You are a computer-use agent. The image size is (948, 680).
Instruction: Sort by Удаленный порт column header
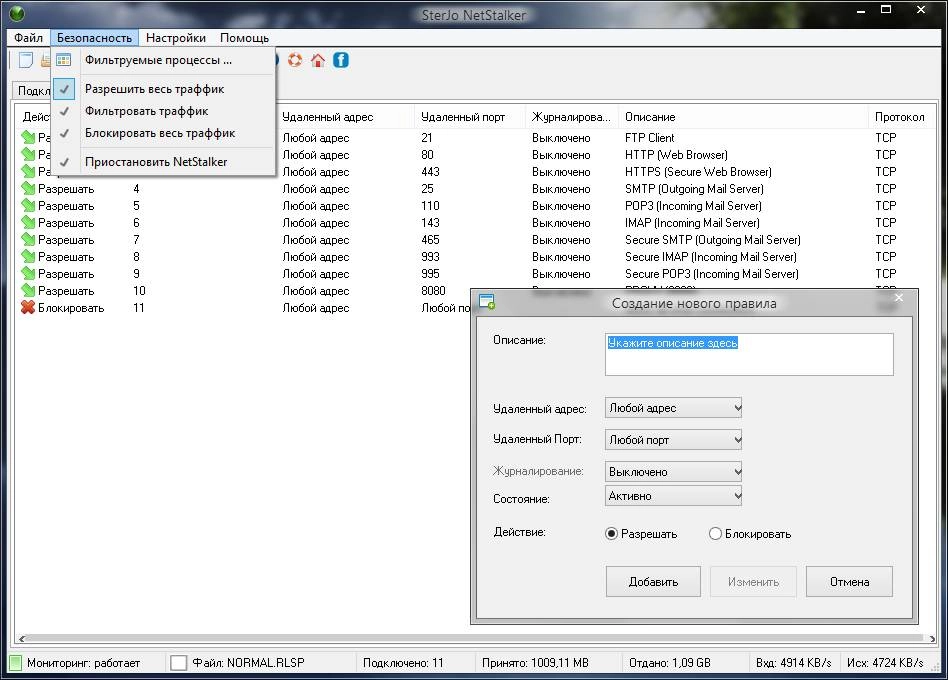pyautogui.click(x=470, y=117)
